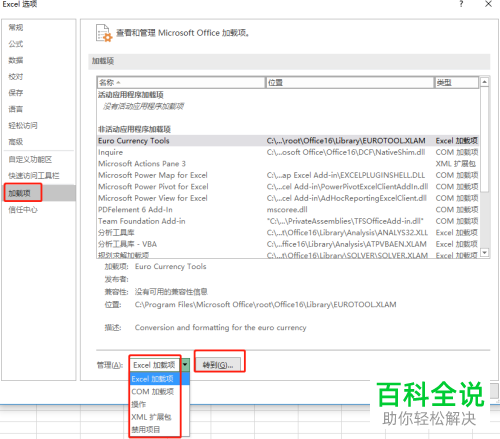Click the NativeShim.dll location cell
Screen dimensions: 500x439
coord(346,152)
